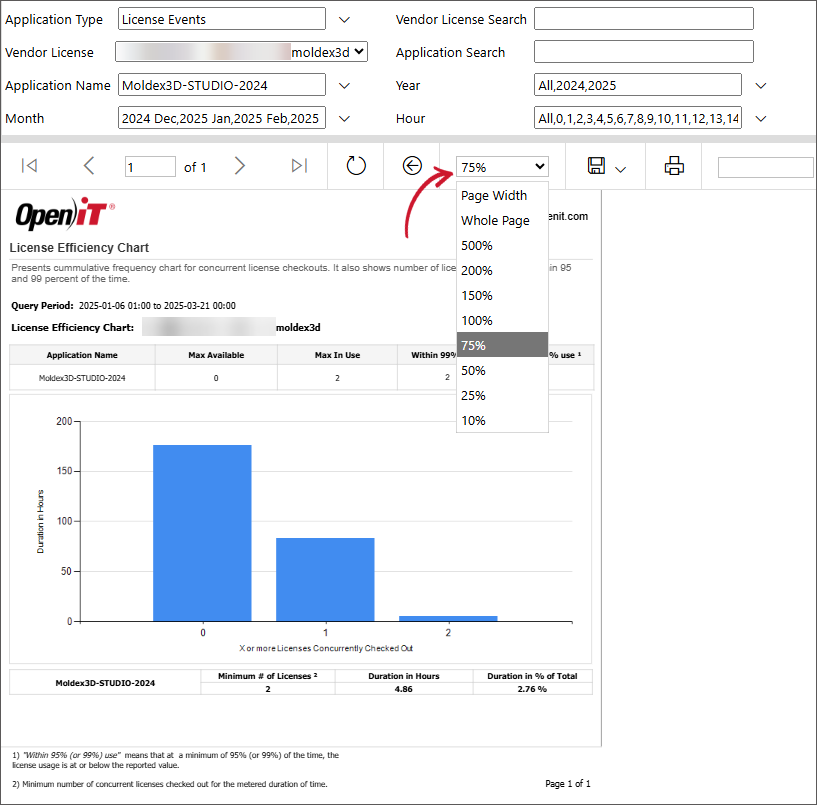Image resolution: width=817 pixels, height=805 pixels.
Task: Open the save/export menu
Action: (606, 166)
